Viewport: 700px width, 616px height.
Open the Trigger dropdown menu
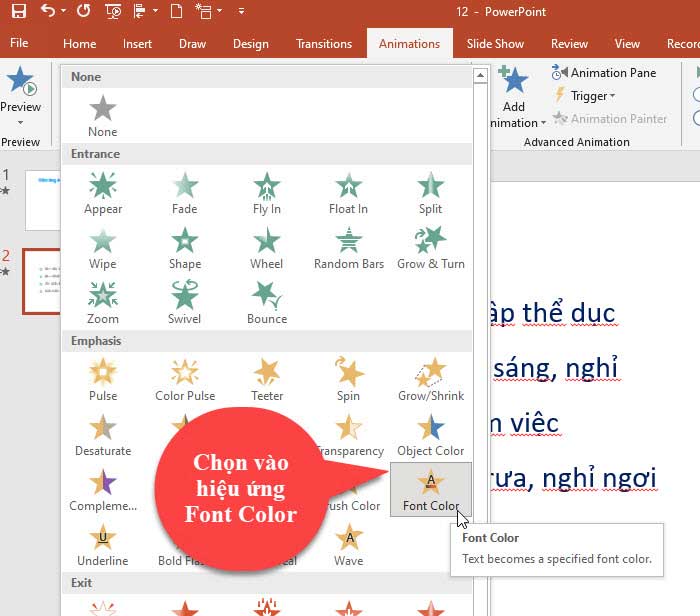click(x=590, y=96)
